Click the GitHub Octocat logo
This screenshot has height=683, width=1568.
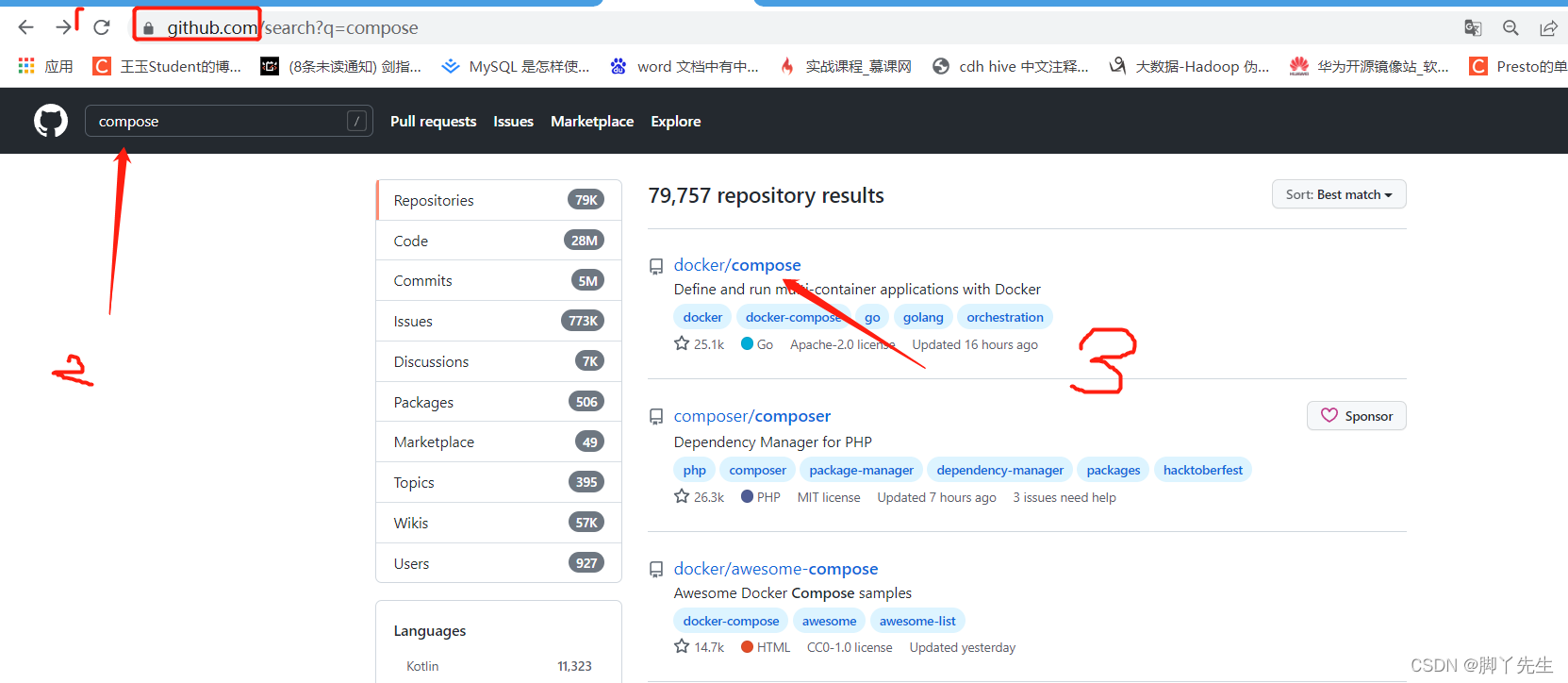point(51,121)
